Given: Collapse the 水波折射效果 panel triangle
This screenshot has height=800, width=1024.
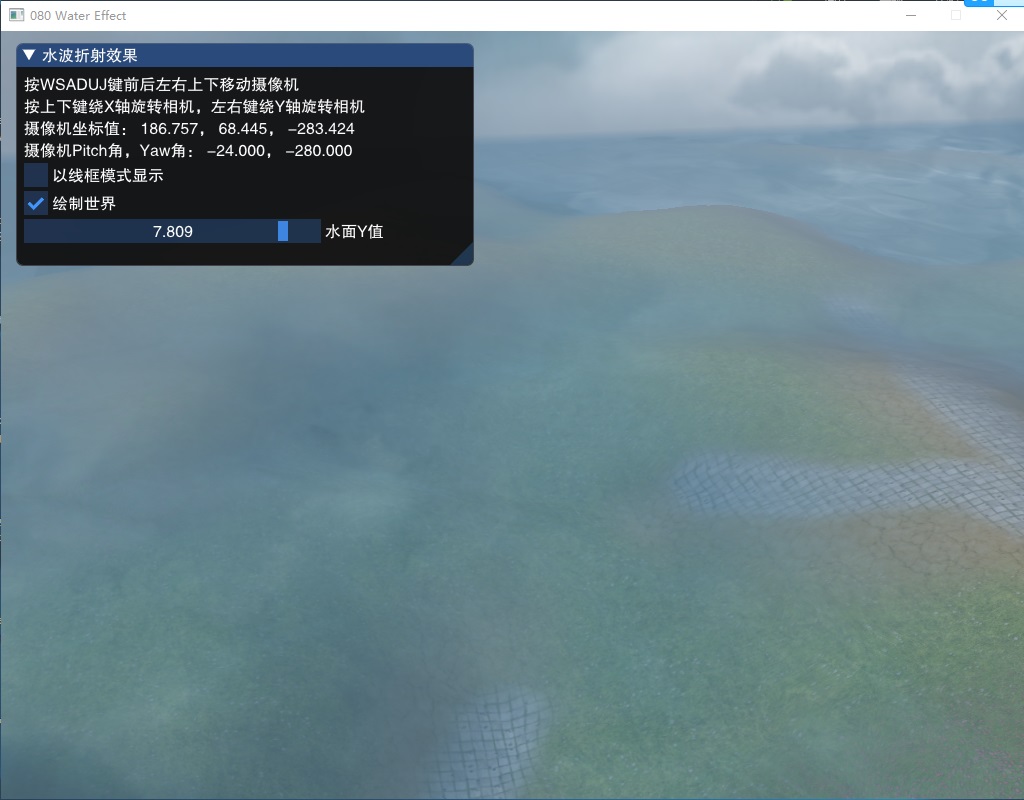Looking at the screenshot, I should [x=29, y=55].
